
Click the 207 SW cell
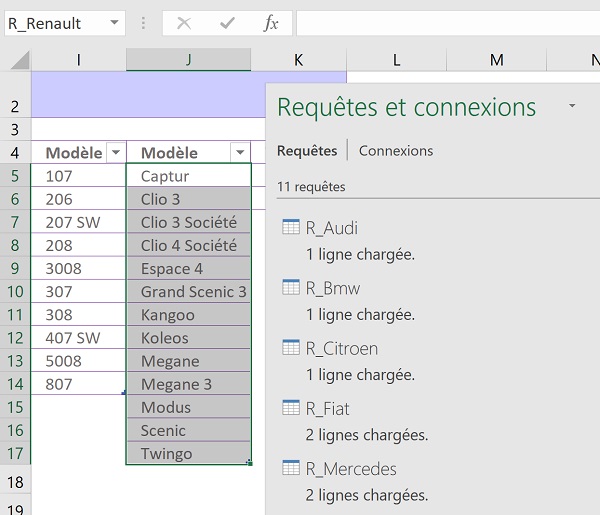click(x=78, y=222)
